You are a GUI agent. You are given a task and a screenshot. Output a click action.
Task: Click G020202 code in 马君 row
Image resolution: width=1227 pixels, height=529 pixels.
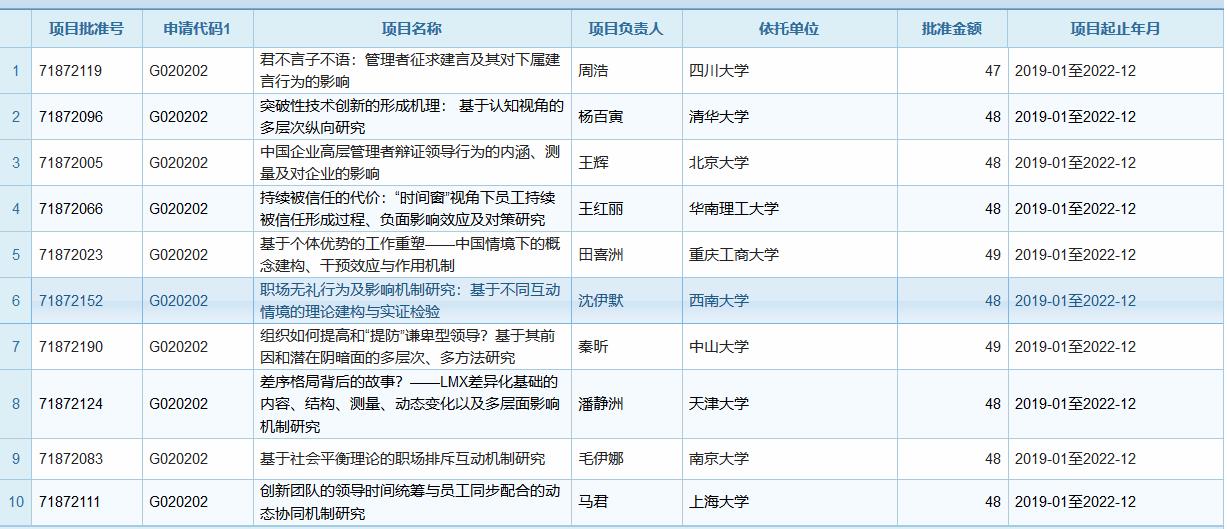pyautogui.click(x=179, y=502)
